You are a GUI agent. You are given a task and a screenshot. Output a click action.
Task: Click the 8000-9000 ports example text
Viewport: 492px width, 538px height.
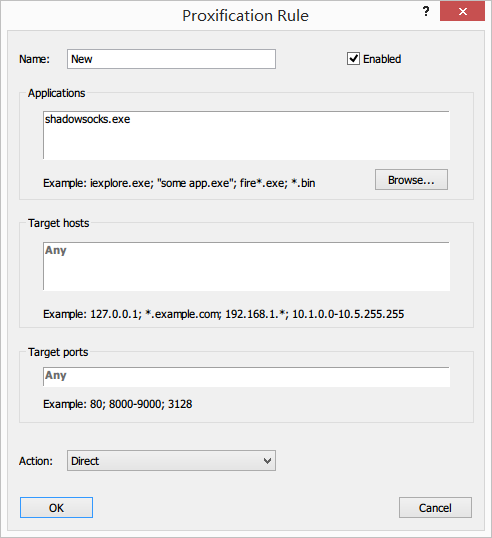pyautogui.click(x=137, y=404)
